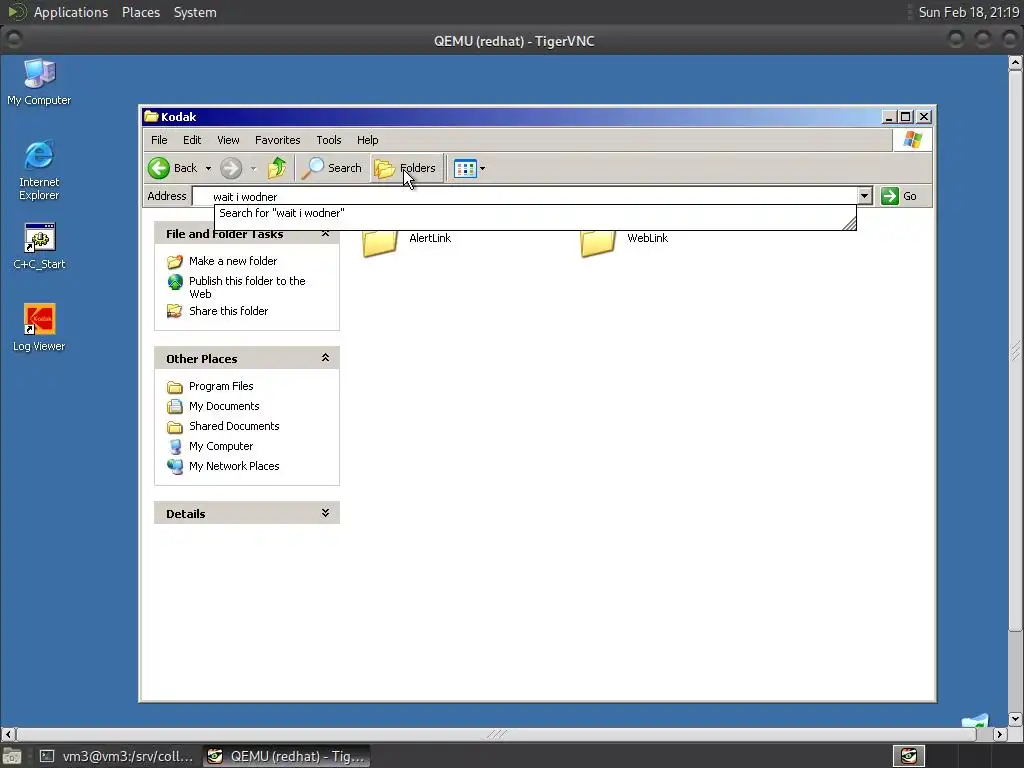Open Forward button history dropdown
Image resolution: width=1024 pixels, height=768 pixels.
click(253, 168)
